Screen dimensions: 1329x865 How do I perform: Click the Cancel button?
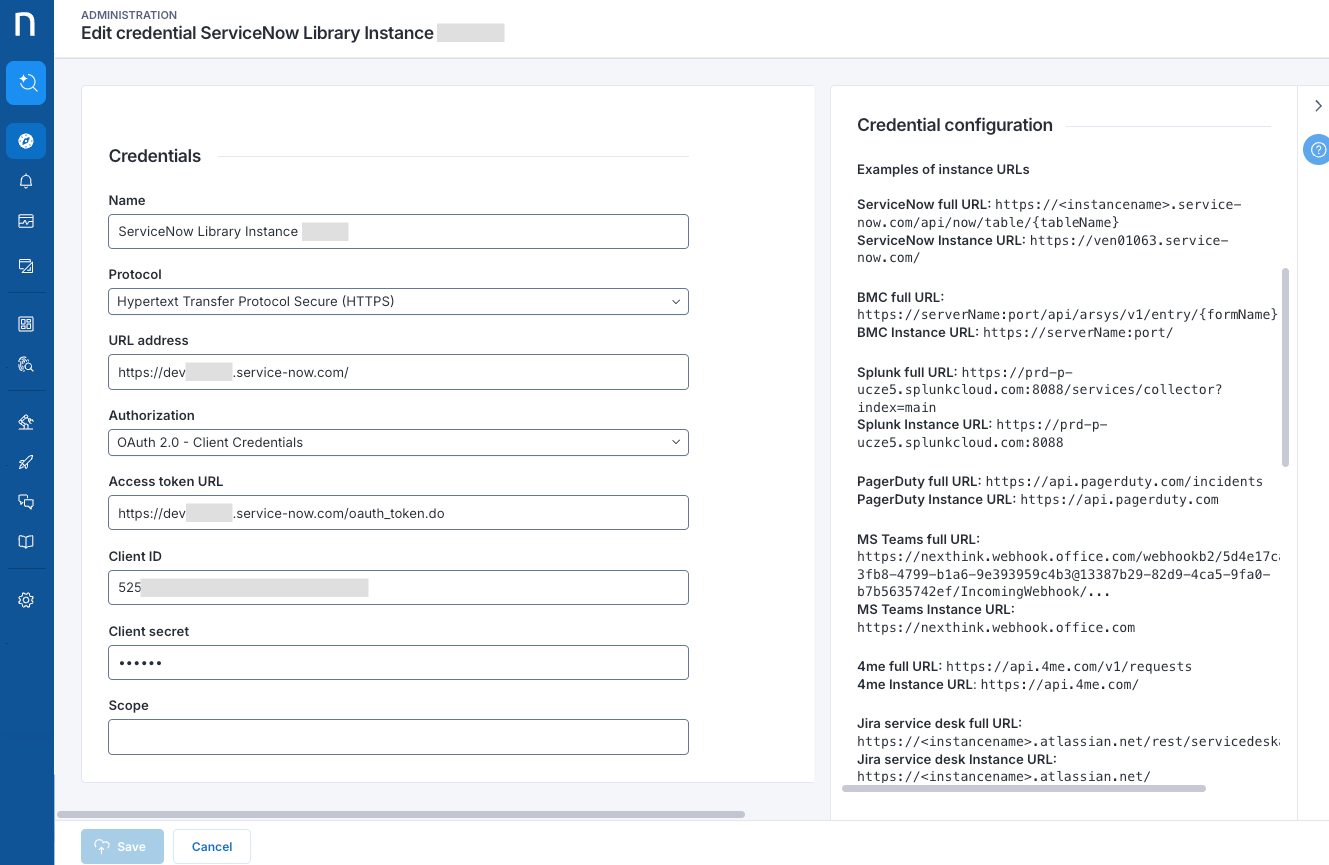[212, 846]
